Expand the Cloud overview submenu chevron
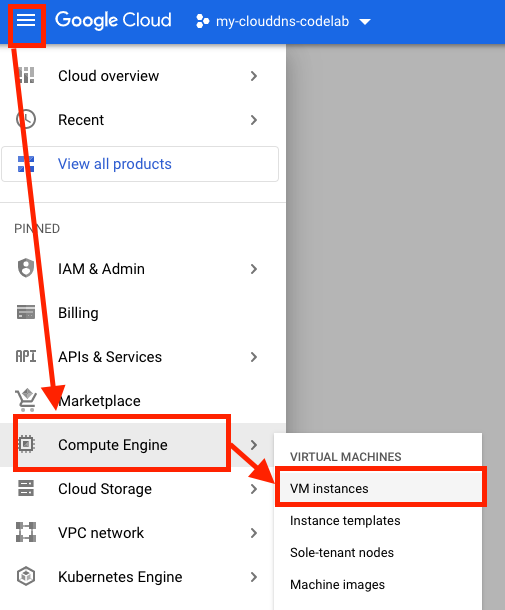This screenshot has height=610, width=505. [254, 76]
